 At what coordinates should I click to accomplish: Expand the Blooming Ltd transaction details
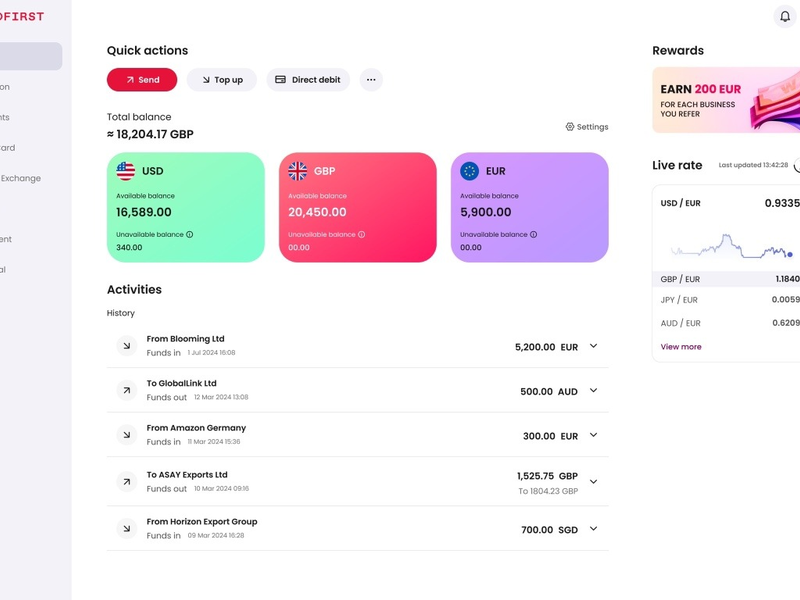tap(593, 346)
